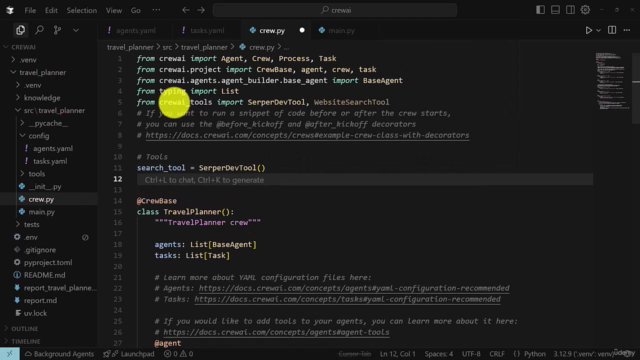Click src in the breadcrumb path

(x=167, y=47)
